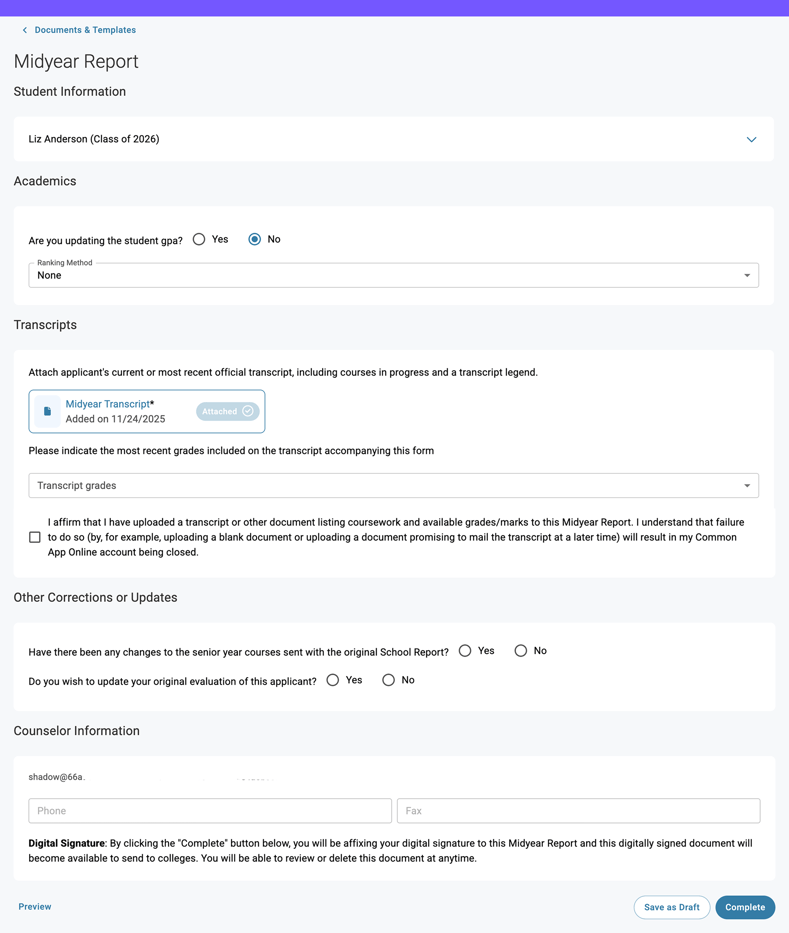Click the Midyear Transcript document icon
This screenshot has height=933, width=789.
click(47, 411)
